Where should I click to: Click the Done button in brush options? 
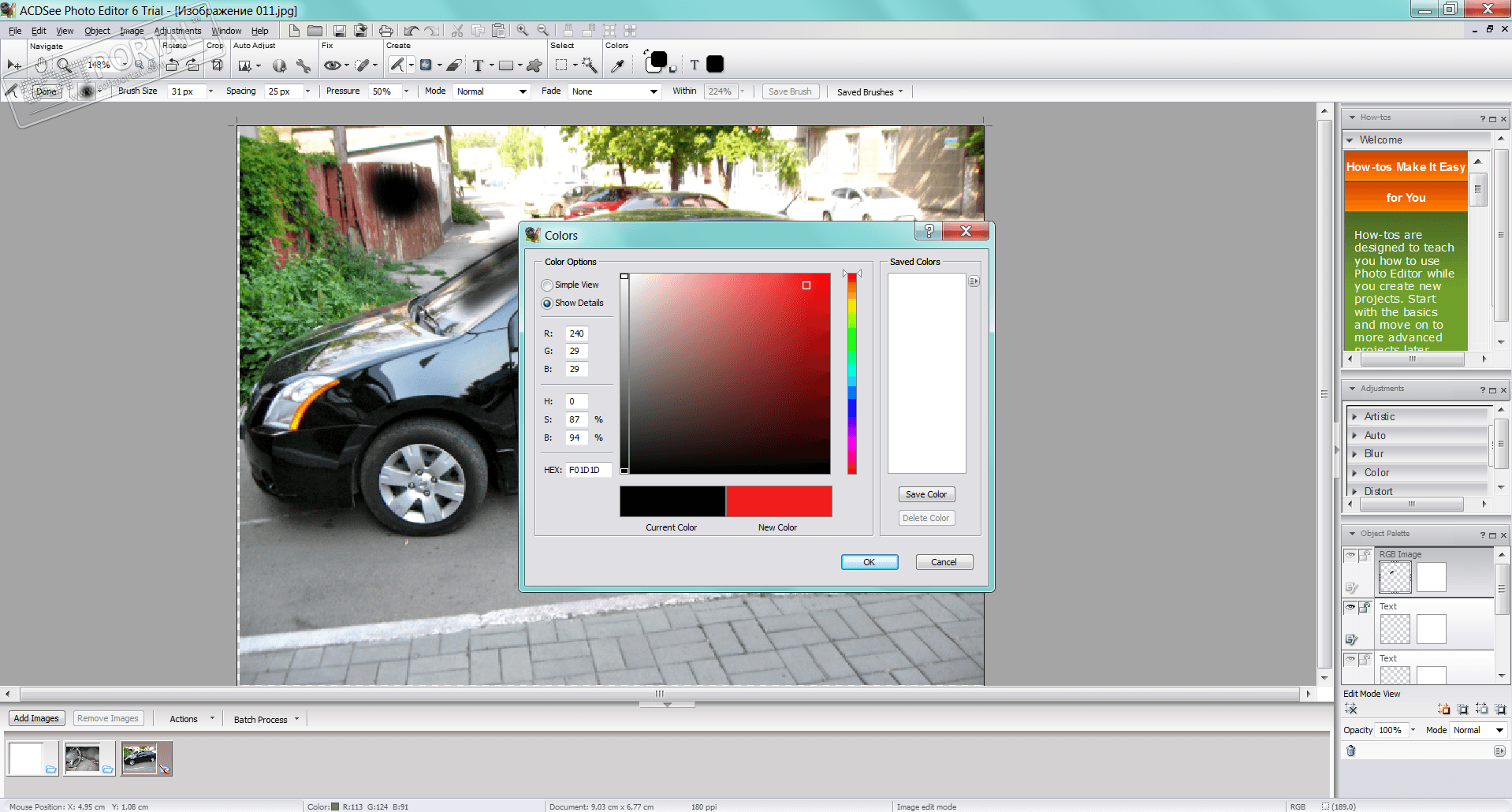tap(47, 91)
